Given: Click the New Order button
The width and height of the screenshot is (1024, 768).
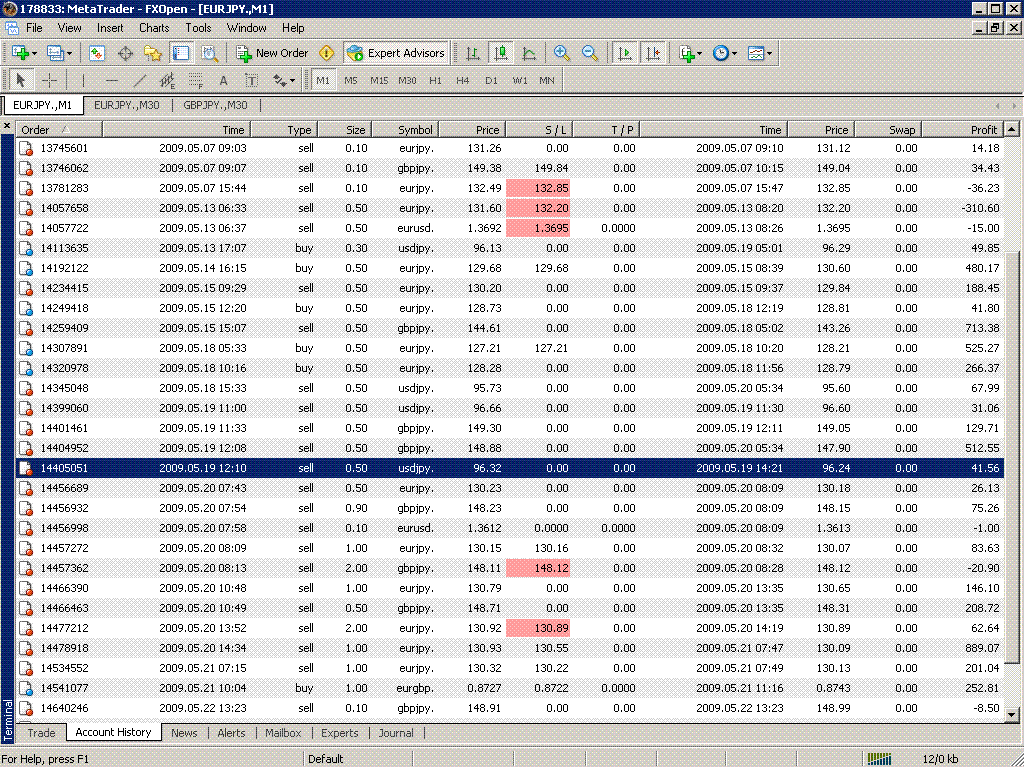Looking at the screenshot, I should coord(272,54).
